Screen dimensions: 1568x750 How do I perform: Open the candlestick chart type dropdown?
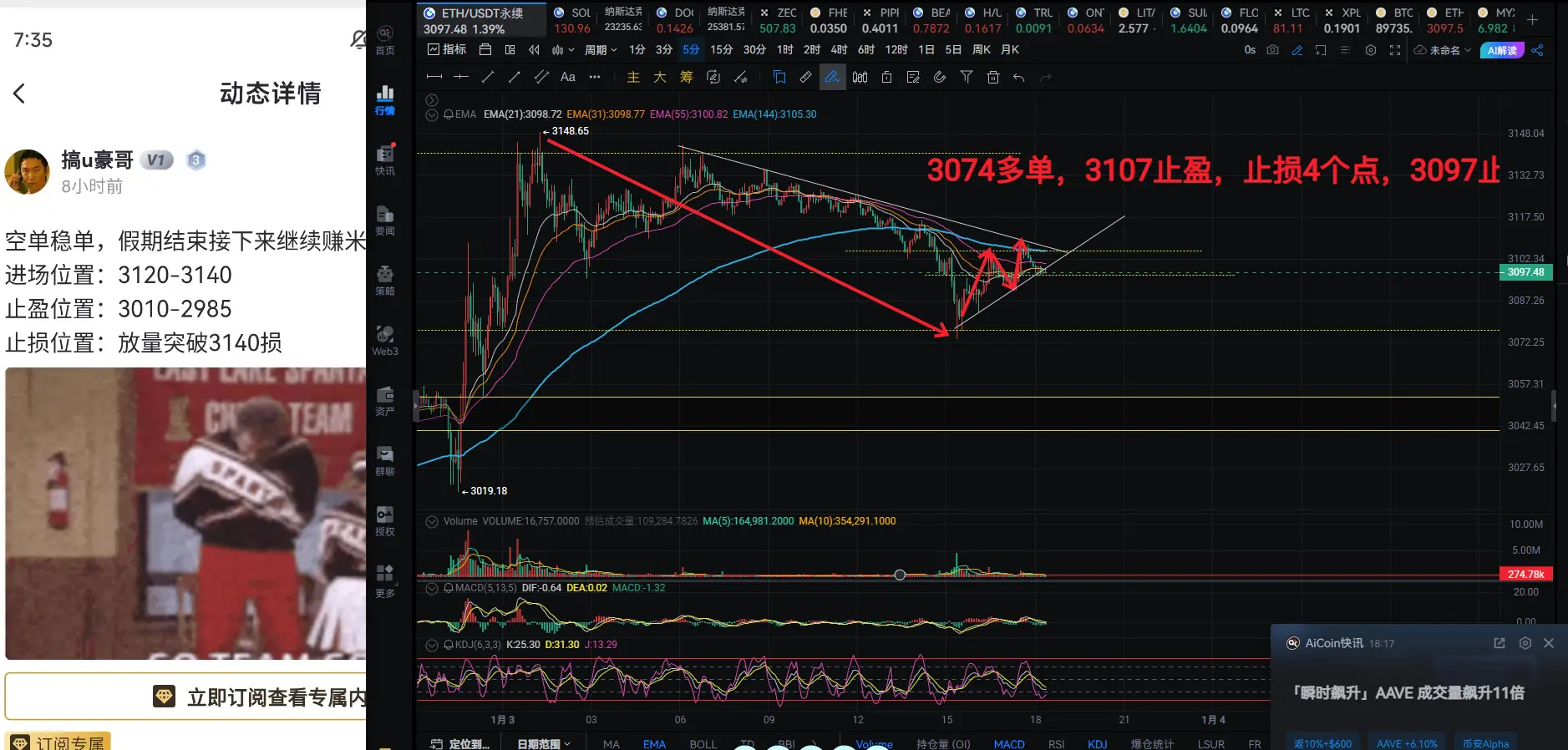coord(563,50)
